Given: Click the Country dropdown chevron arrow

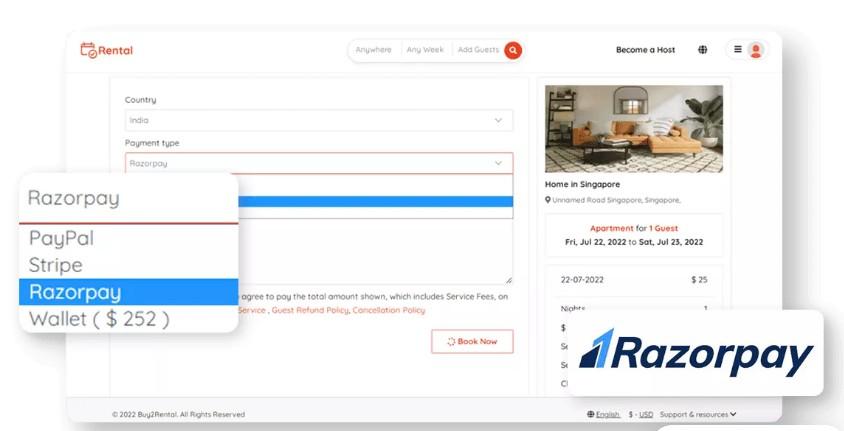Looking at the screenshot, I should (x=498, y=121).
